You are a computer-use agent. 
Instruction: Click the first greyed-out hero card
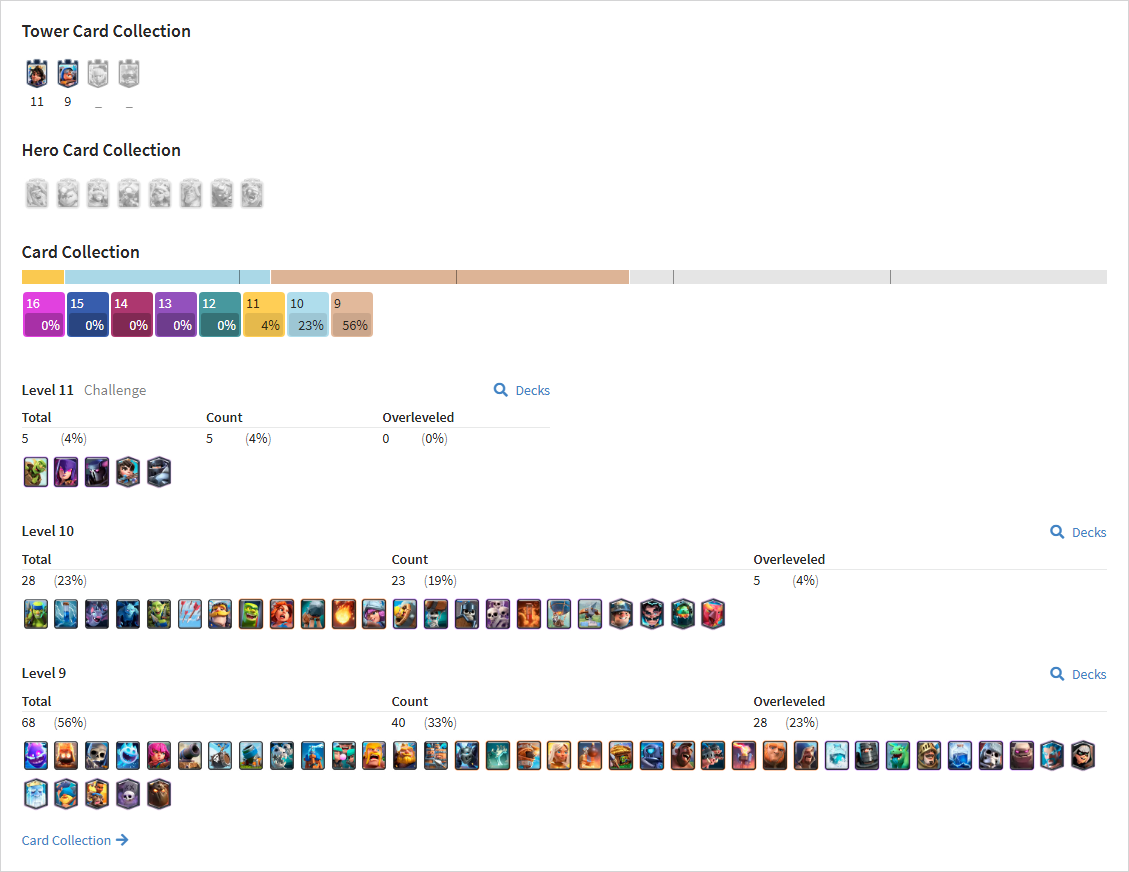(x=37, y=194)
